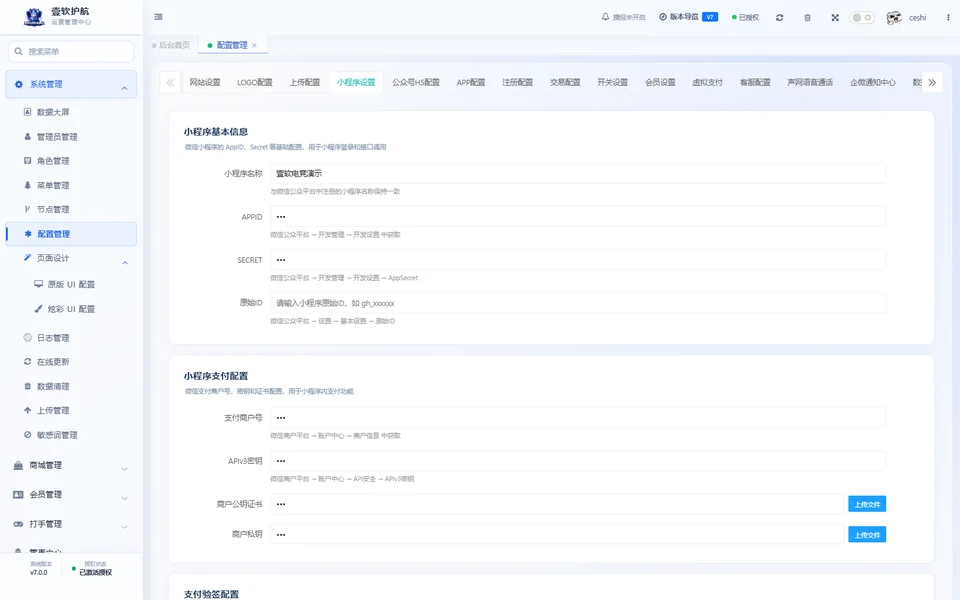Click the 数据清理 trash icon
Screen dimensions: 960x600
point(28,386)
